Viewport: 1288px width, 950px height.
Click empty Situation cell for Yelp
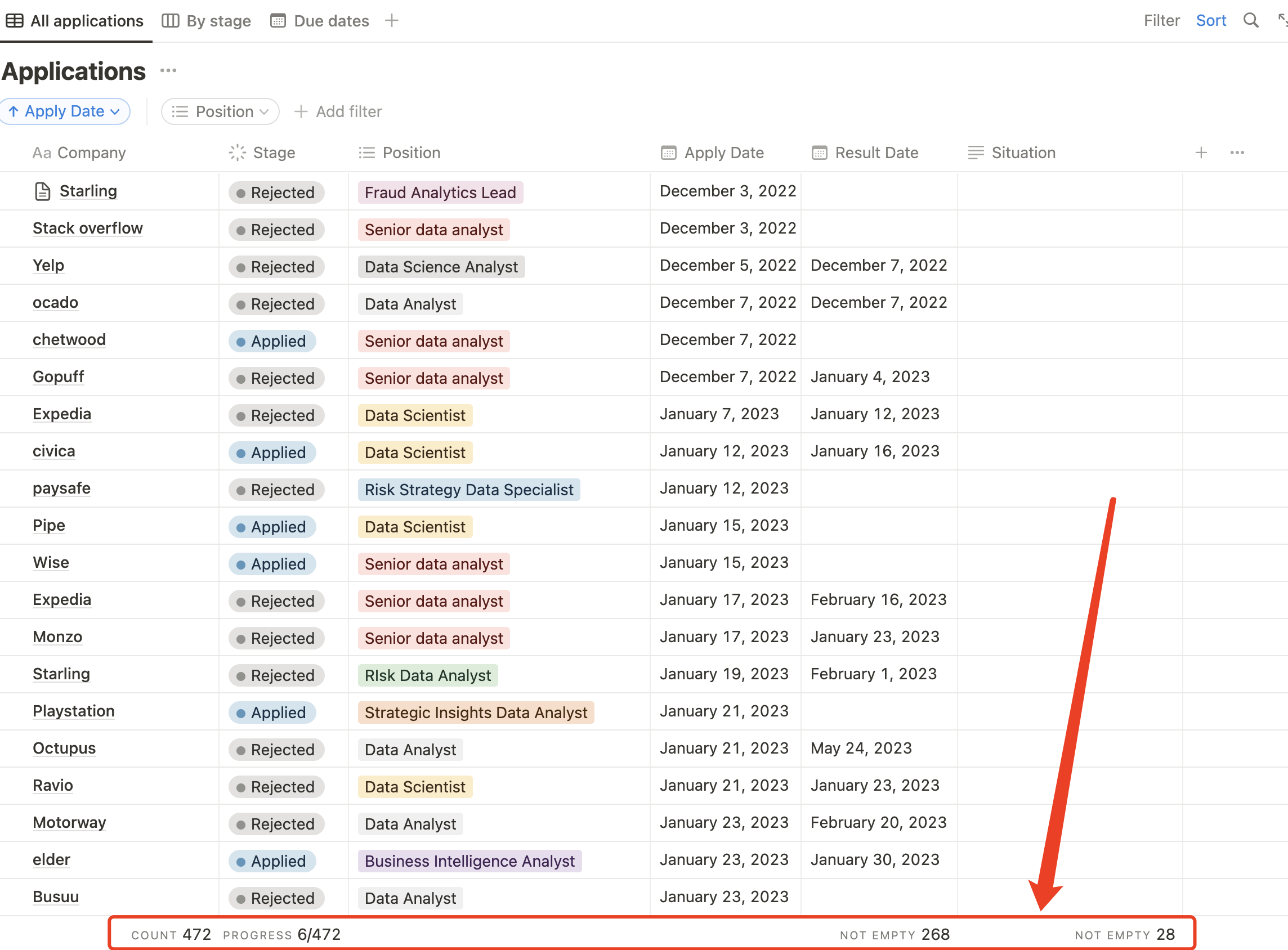pyautogui.click(x=1070, y=266)
